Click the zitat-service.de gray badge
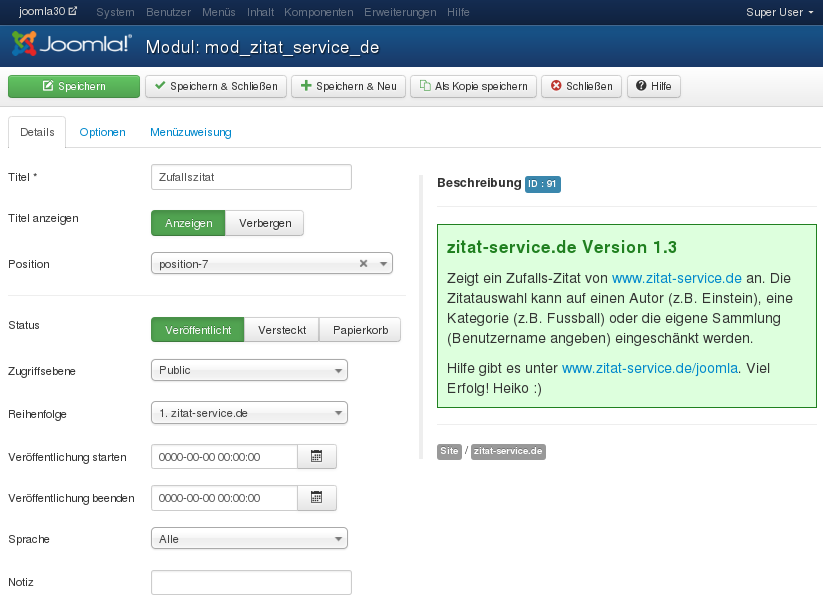The width and height of the screenshot is (823, 600). click(508, 451)
